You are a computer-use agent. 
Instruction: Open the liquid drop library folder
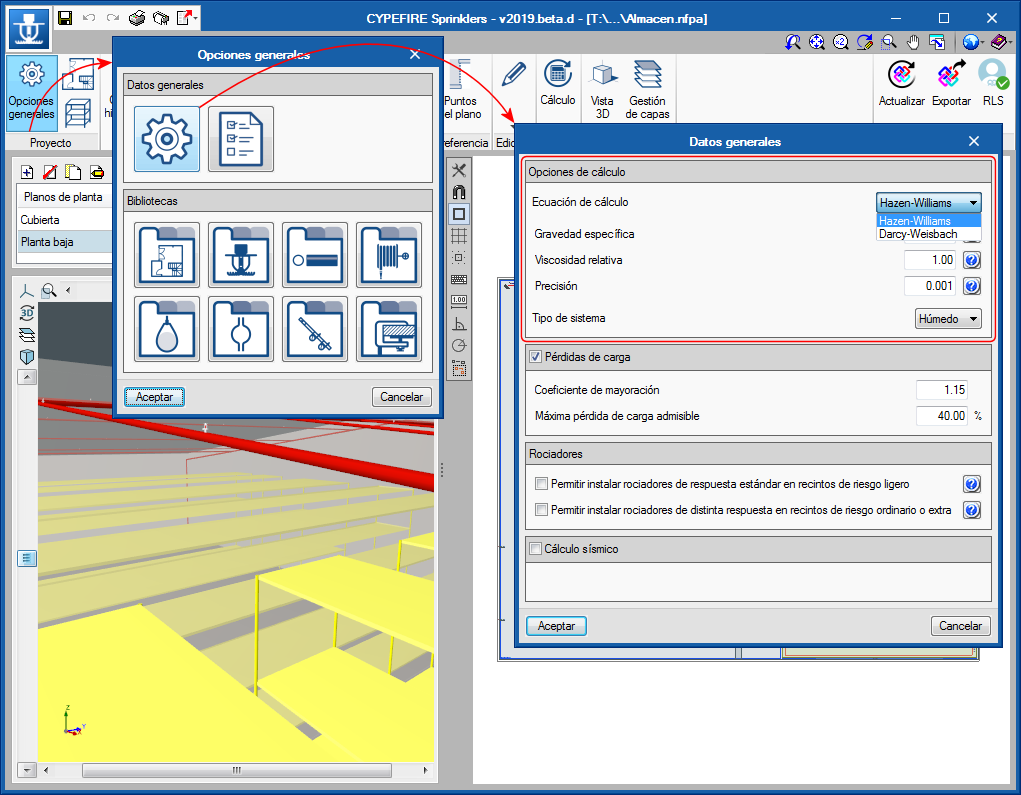(x=167, y=329)
